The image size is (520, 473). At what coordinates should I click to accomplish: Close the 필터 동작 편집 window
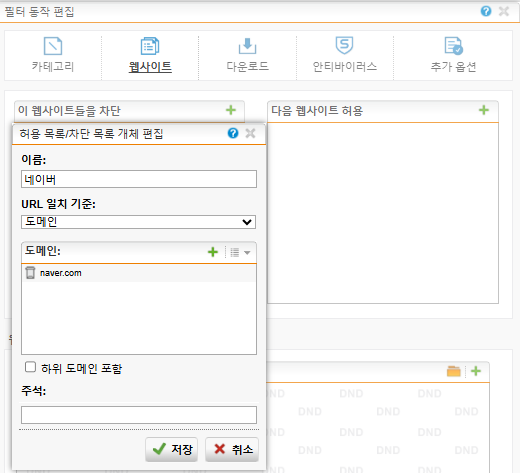[x=504, y=11]
